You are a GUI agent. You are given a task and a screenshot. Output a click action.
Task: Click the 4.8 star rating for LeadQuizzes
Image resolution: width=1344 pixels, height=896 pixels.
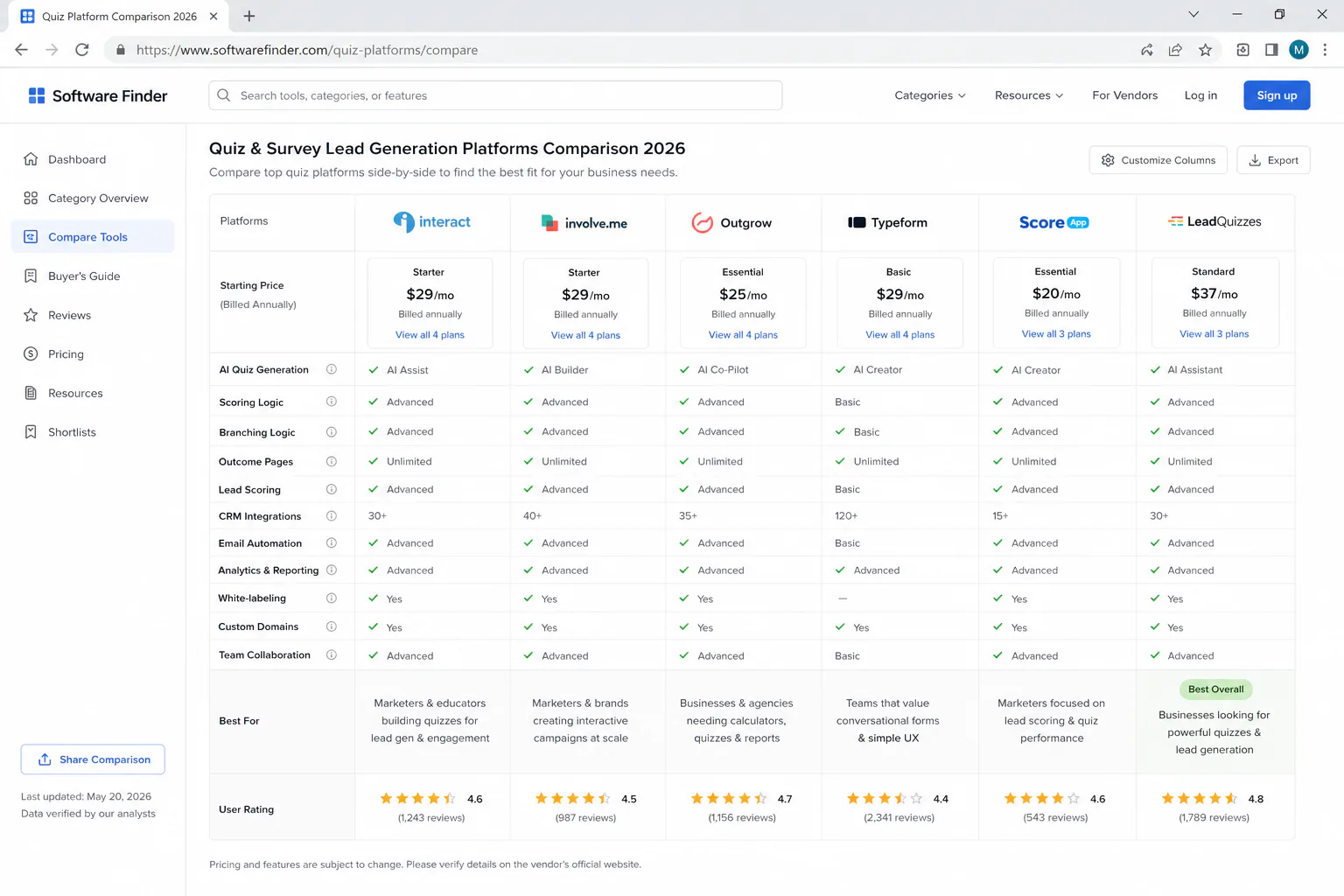pyautogui.click(x=1212, y=799)
